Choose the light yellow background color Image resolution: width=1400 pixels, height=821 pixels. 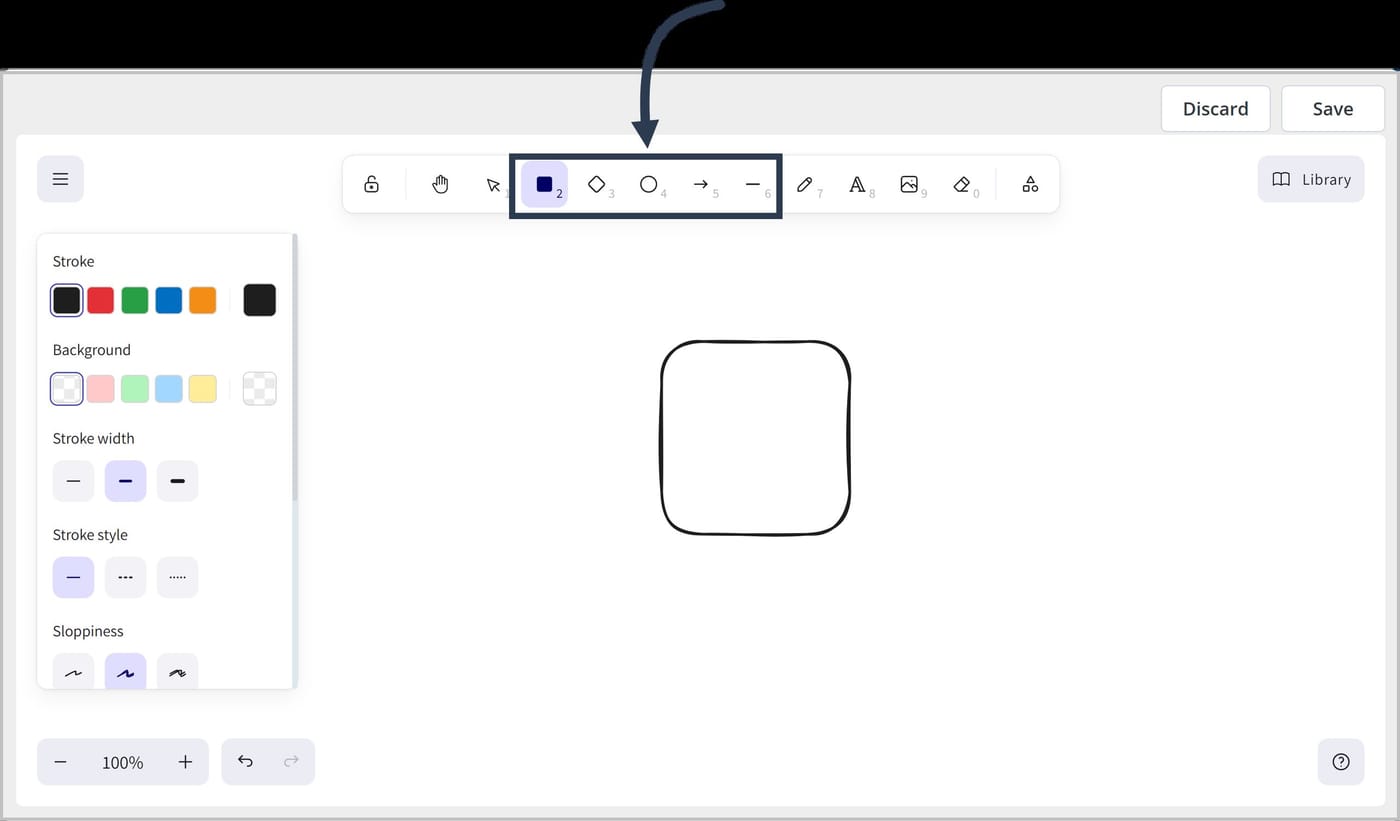(x=203, y=389)
